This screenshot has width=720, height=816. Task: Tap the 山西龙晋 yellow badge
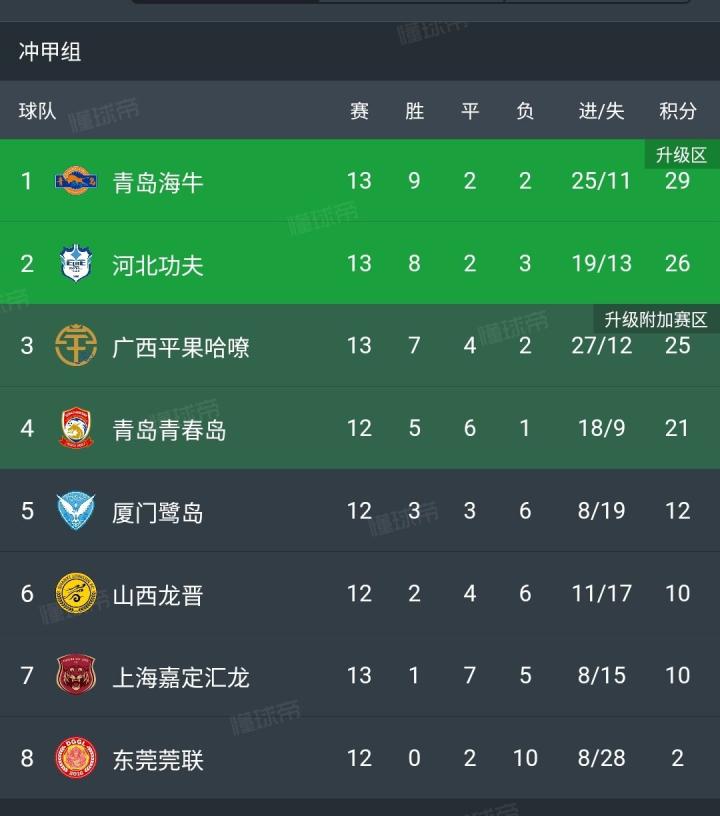[x=76, y=594]
